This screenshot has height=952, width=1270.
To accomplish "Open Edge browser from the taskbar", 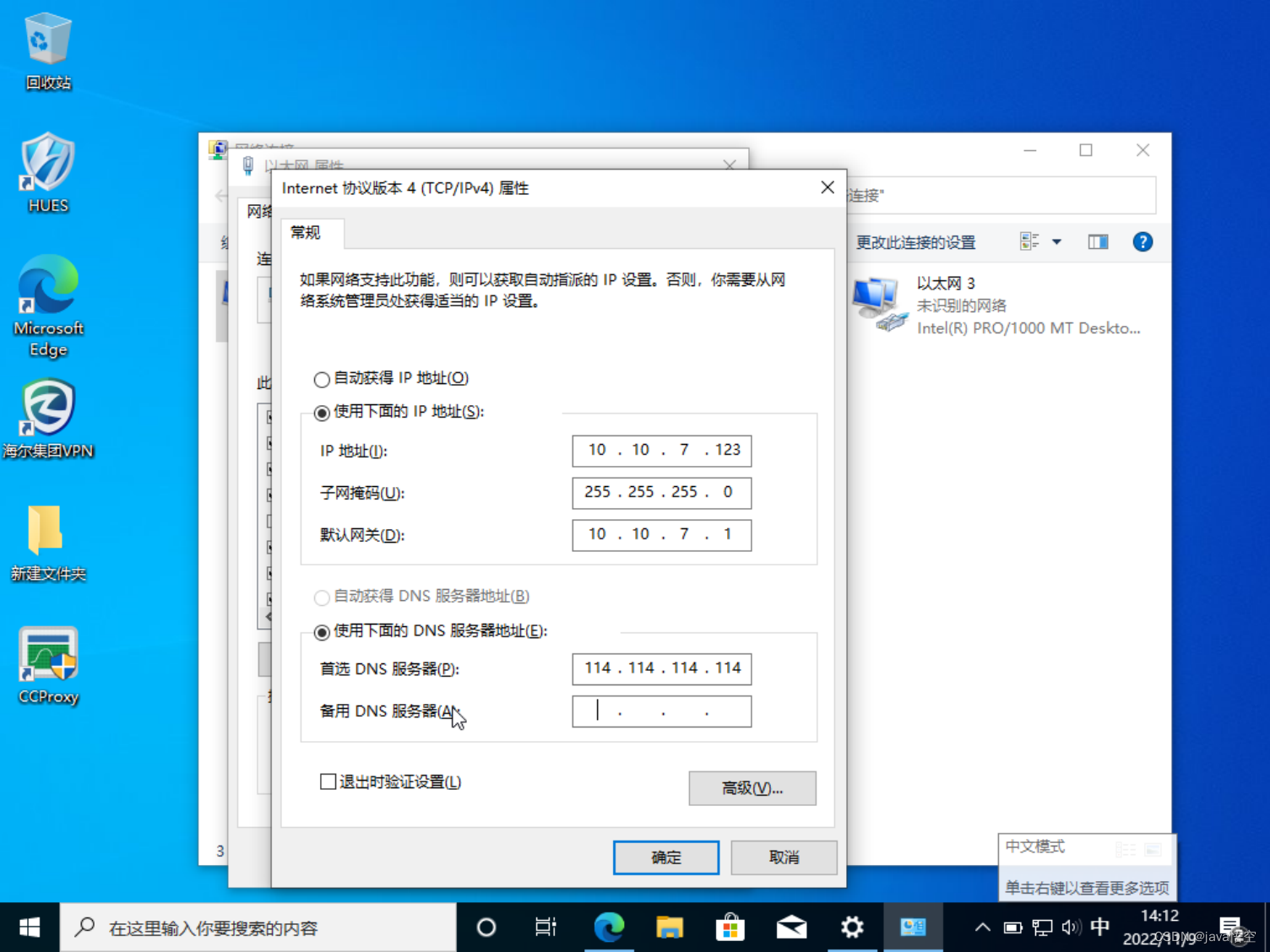I will [609, 928].
